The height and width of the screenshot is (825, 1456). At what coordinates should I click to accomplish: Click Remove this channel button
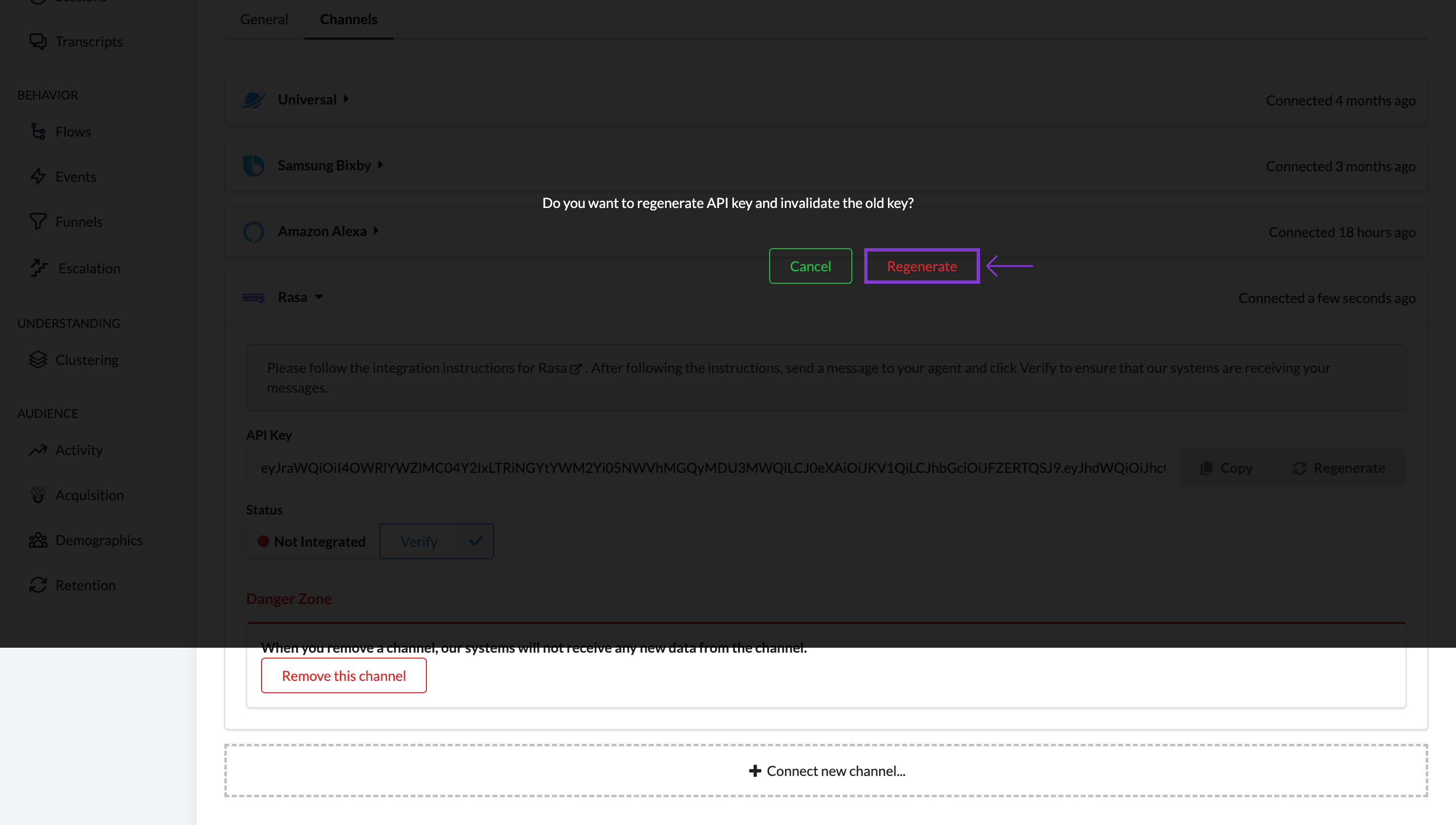pyautogui.click(x=344, y=675)
